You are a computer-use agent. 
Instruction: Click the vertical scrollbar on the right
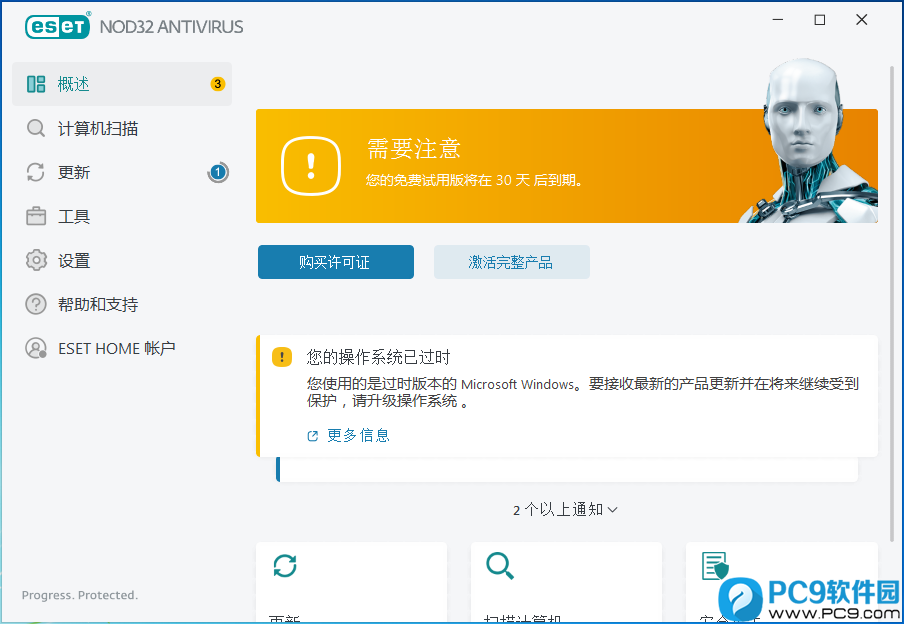point(892,303)
